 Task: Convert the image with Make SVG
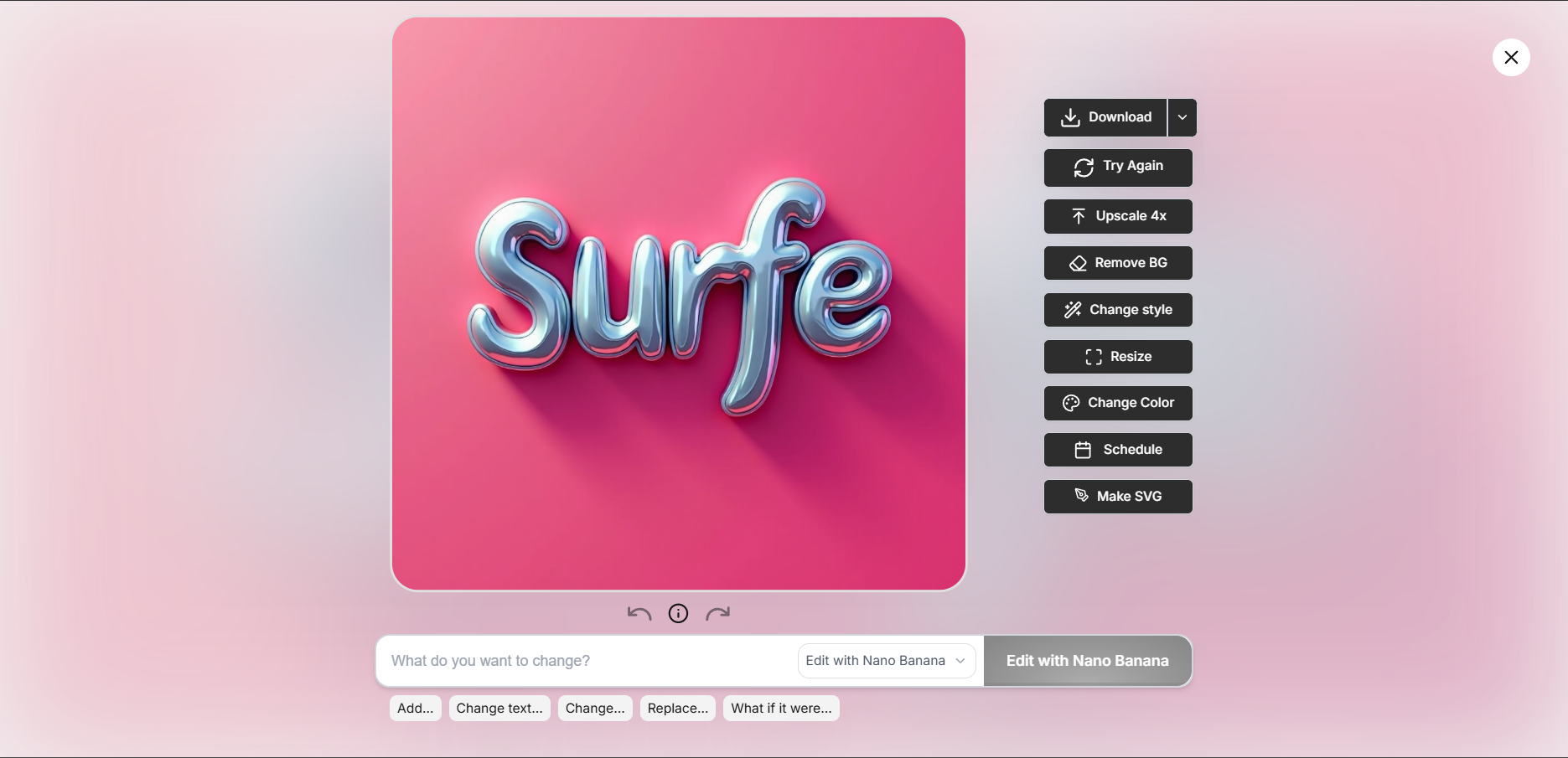coord(1118,497)
